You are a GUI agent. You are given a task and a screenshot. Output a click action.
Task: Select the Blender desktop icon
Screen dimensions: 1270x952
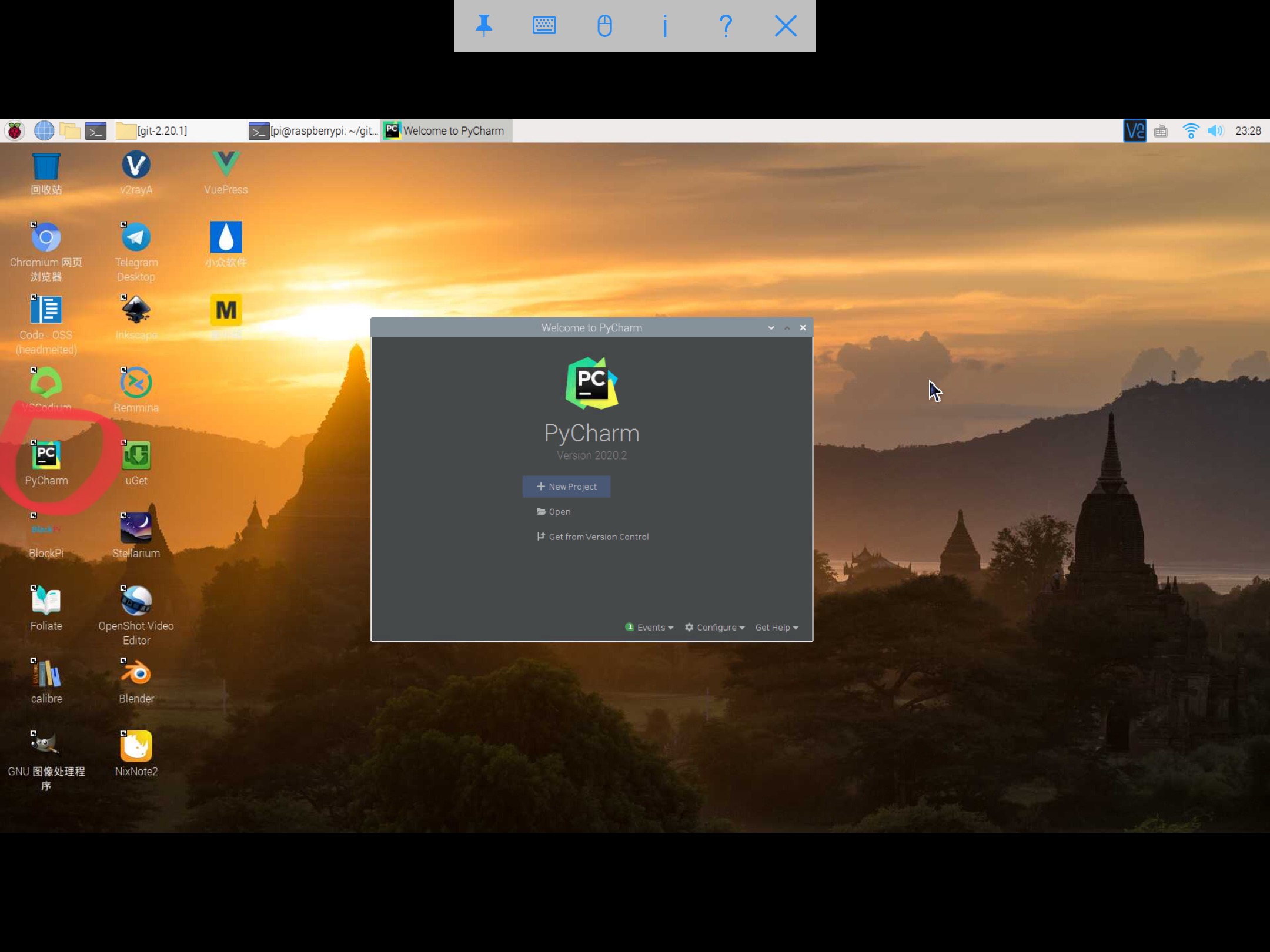[x=136, y=682]
